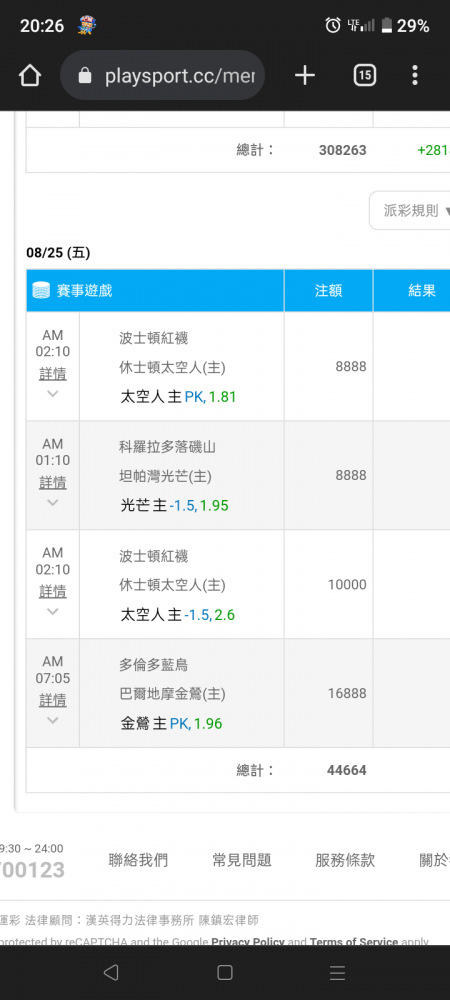
Task: Expand chevron under 8888 Astros PK bet
Action: [x=53, y=393]
